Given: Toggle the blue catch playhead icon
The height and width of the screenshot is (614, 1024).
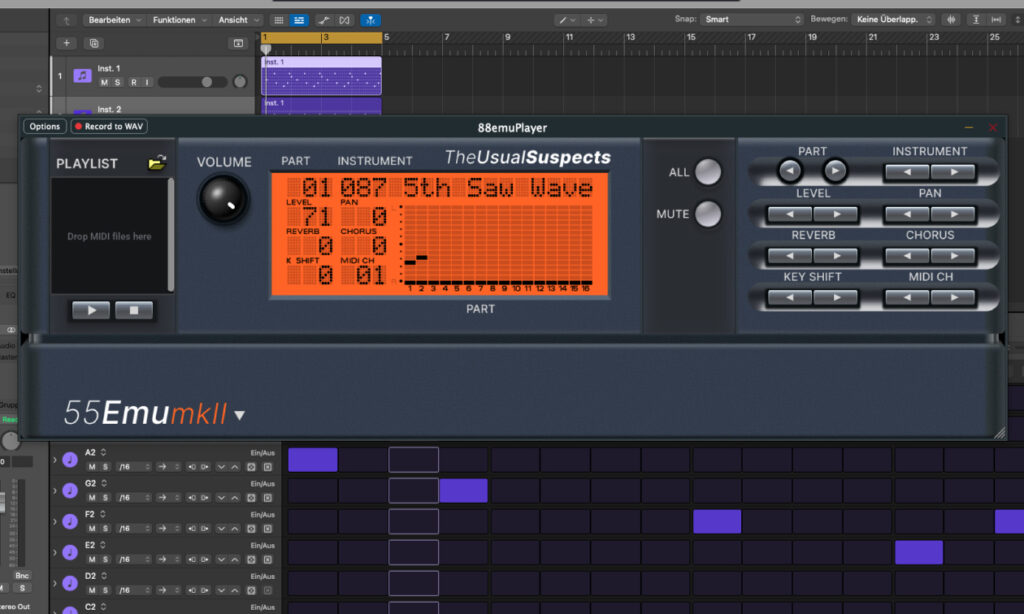Looking at the screenshot, I should [x=370, y=20].
